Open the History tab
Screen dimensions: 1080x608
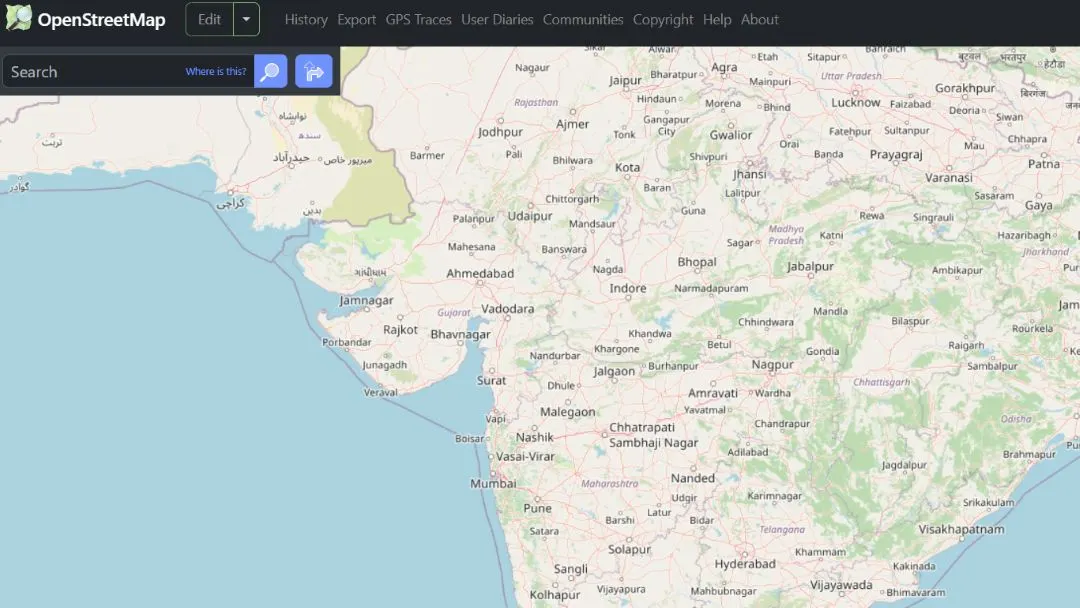click(x=306, y=20)
